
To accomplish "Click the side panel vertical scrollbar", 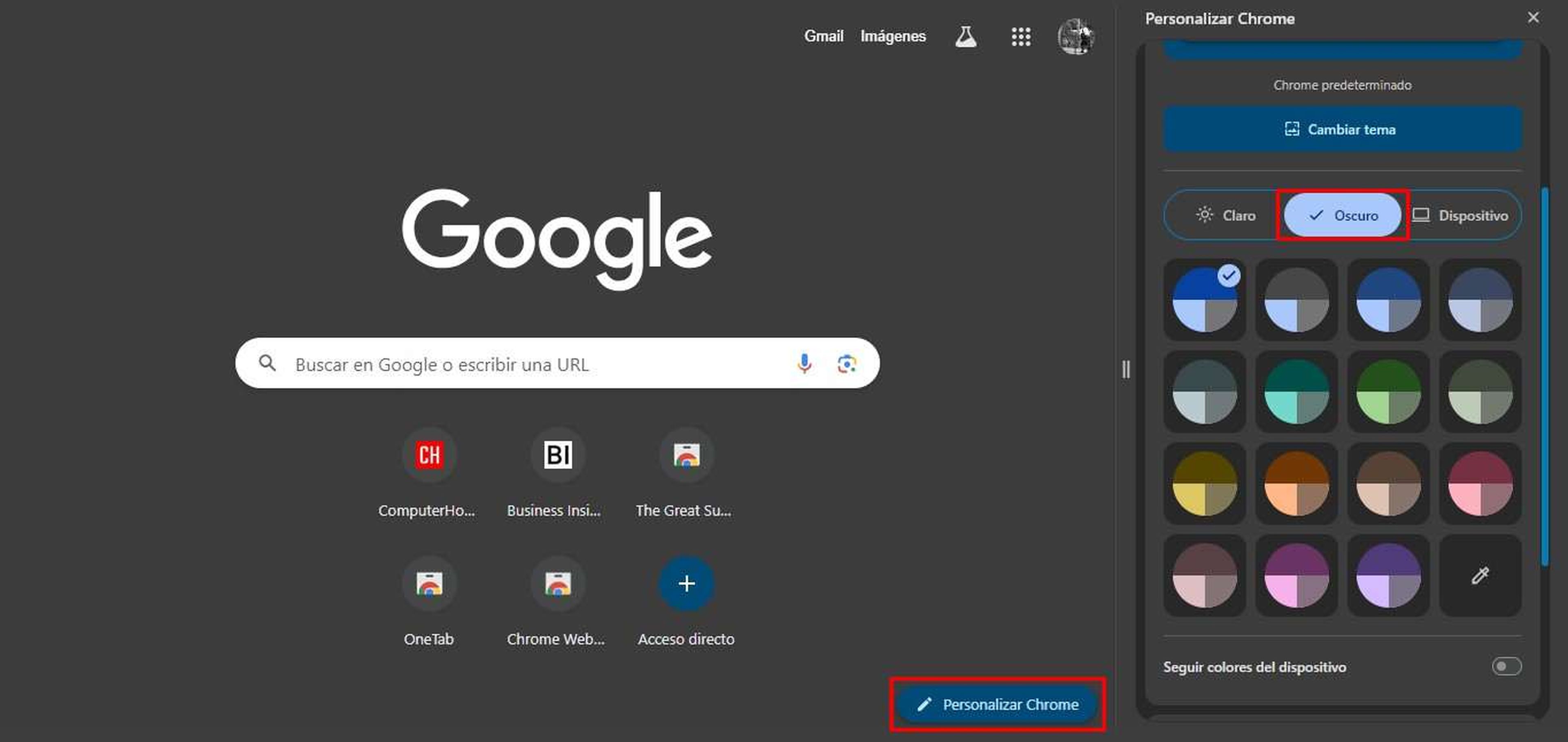I will point(1544,377).
